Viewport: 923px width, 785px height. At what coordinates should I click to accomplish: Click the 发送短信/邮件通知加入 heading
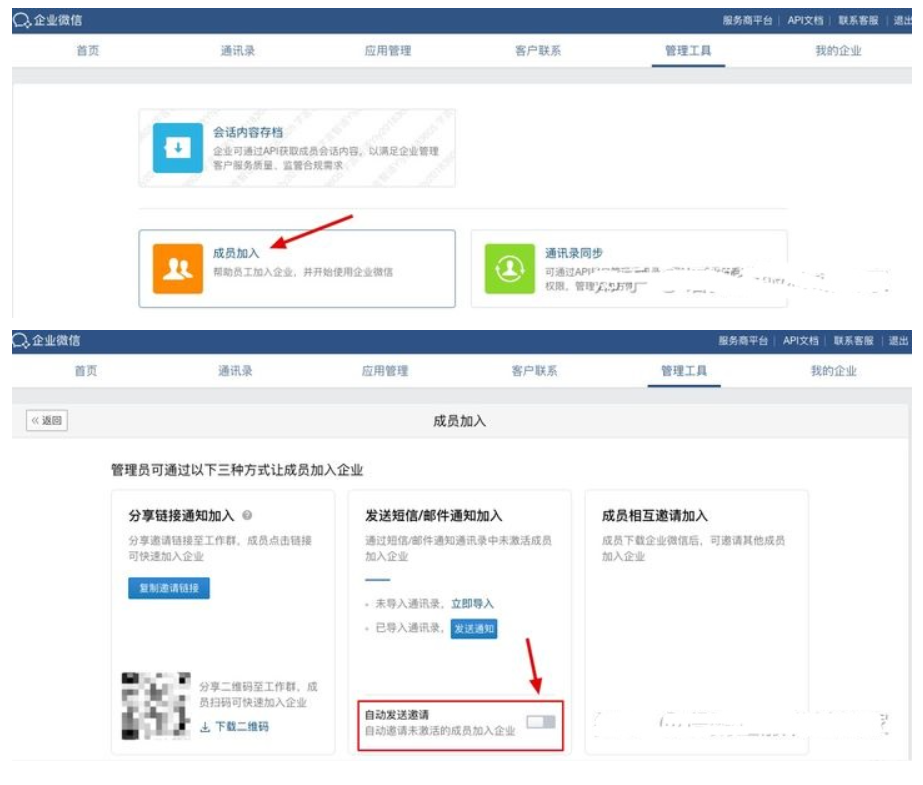click(x=434, y=515)
